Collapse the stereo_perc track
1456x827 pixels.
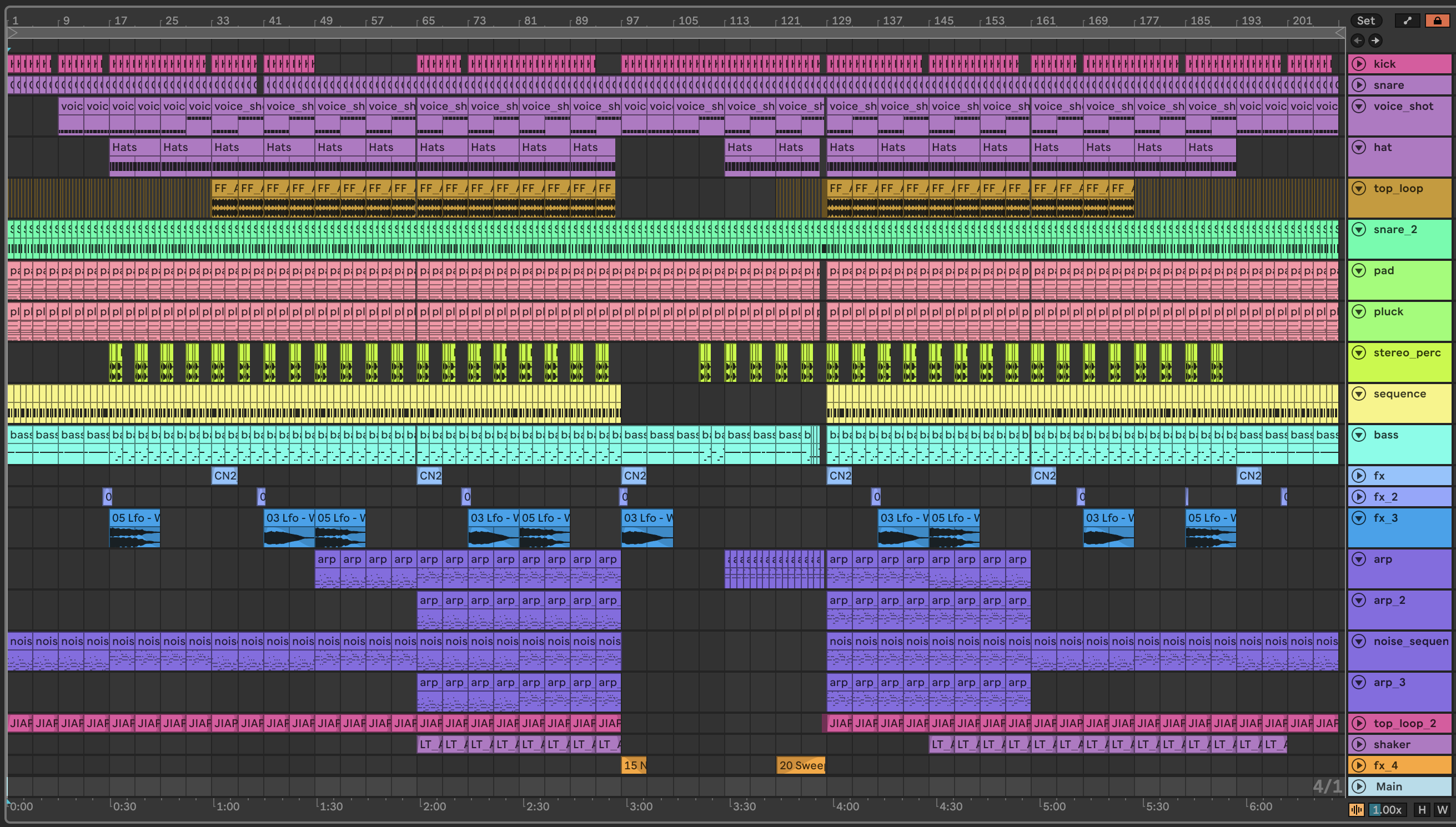[1359, 353]
